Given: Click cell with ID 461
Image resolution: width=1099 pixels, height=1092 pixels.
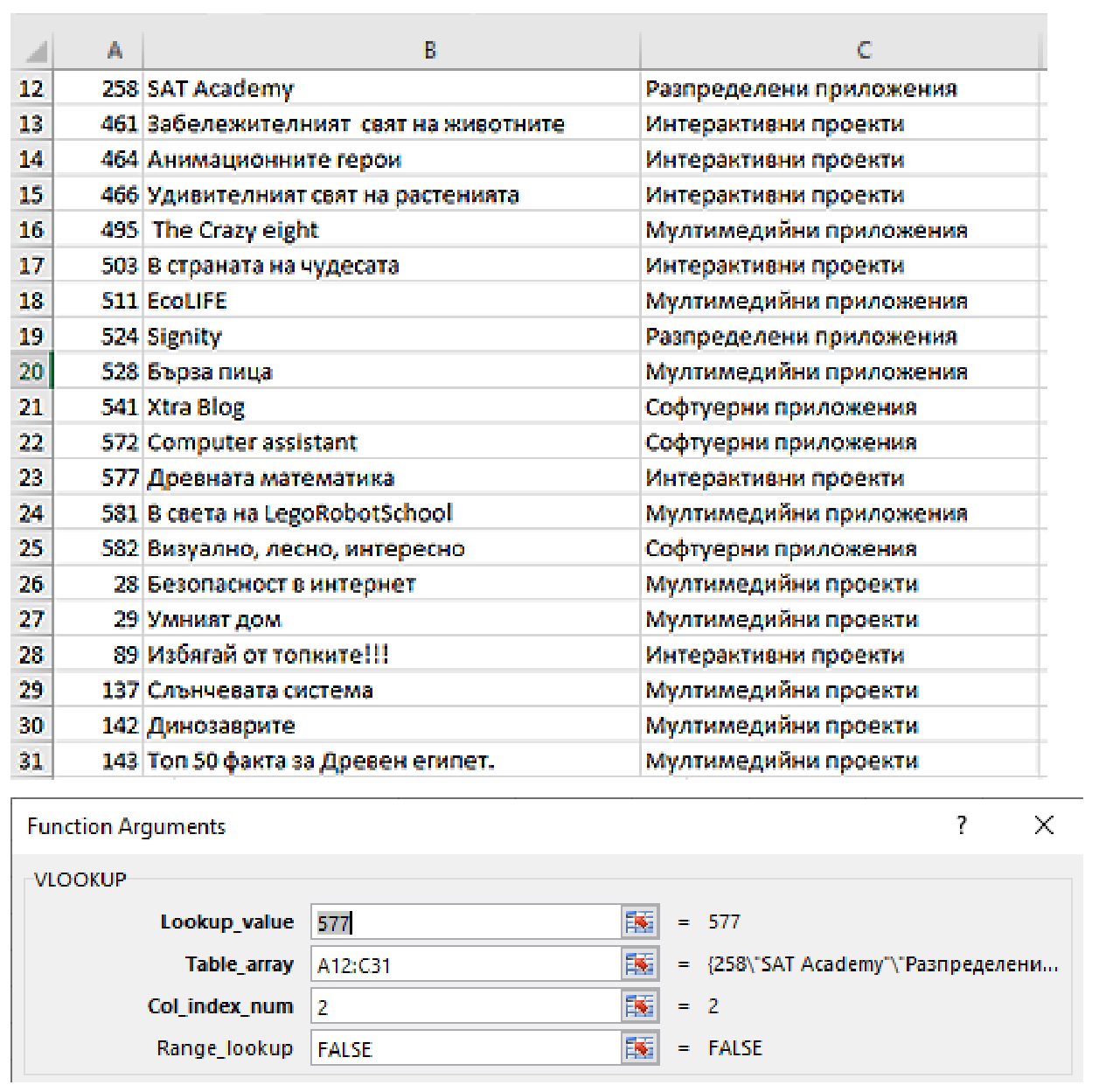Looking at the screenshot, I should pos(98,124).
